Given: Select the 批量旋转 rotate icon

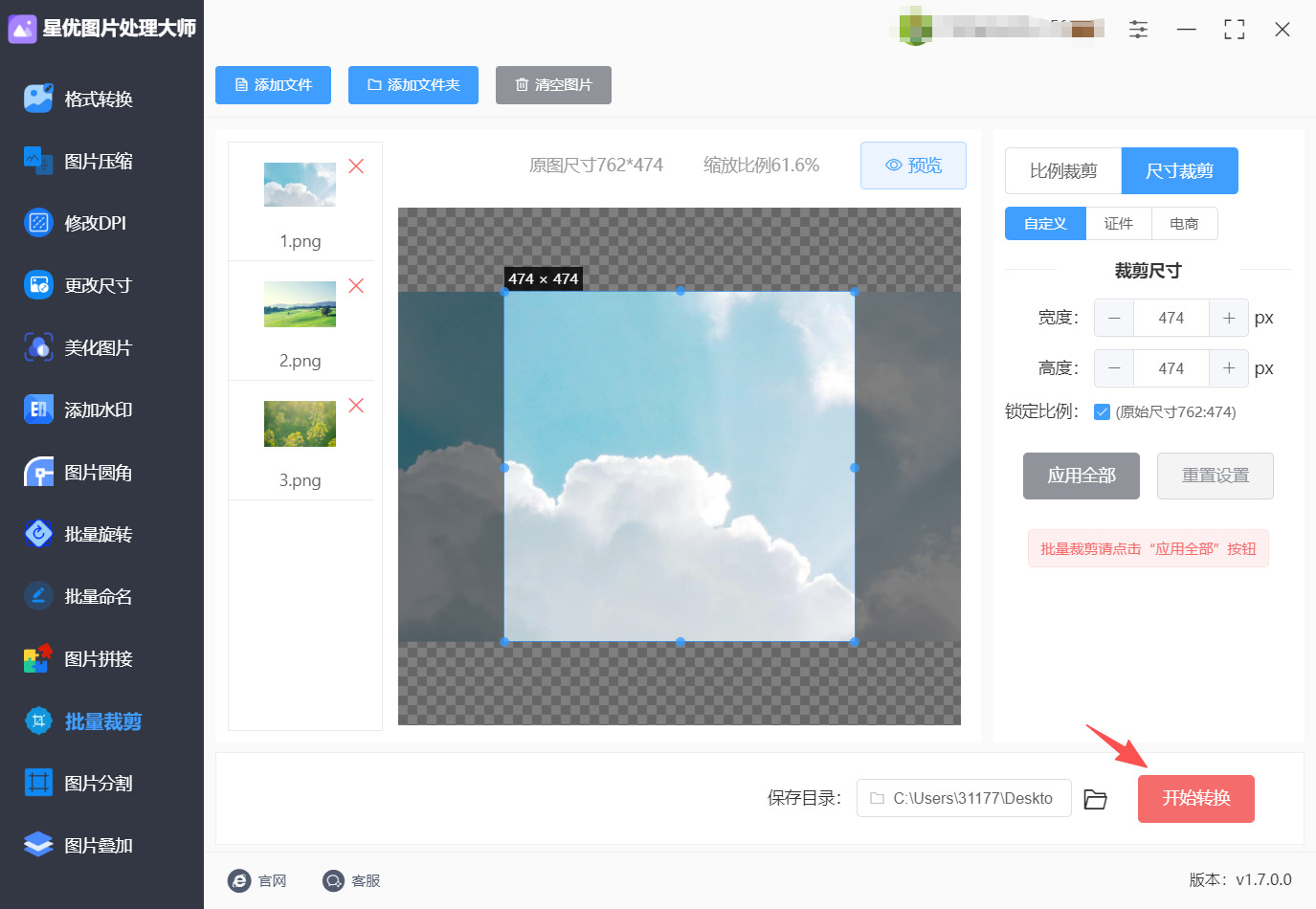Looking at the screenshot, I should pos(38,534).
